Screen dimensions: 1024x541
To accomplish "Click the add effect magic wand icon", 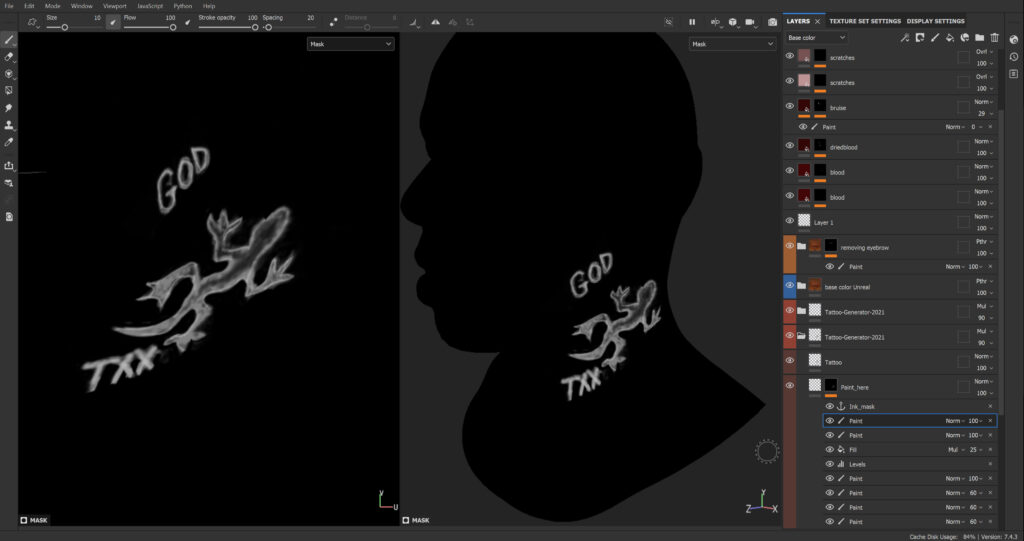I will coord(904,38).
